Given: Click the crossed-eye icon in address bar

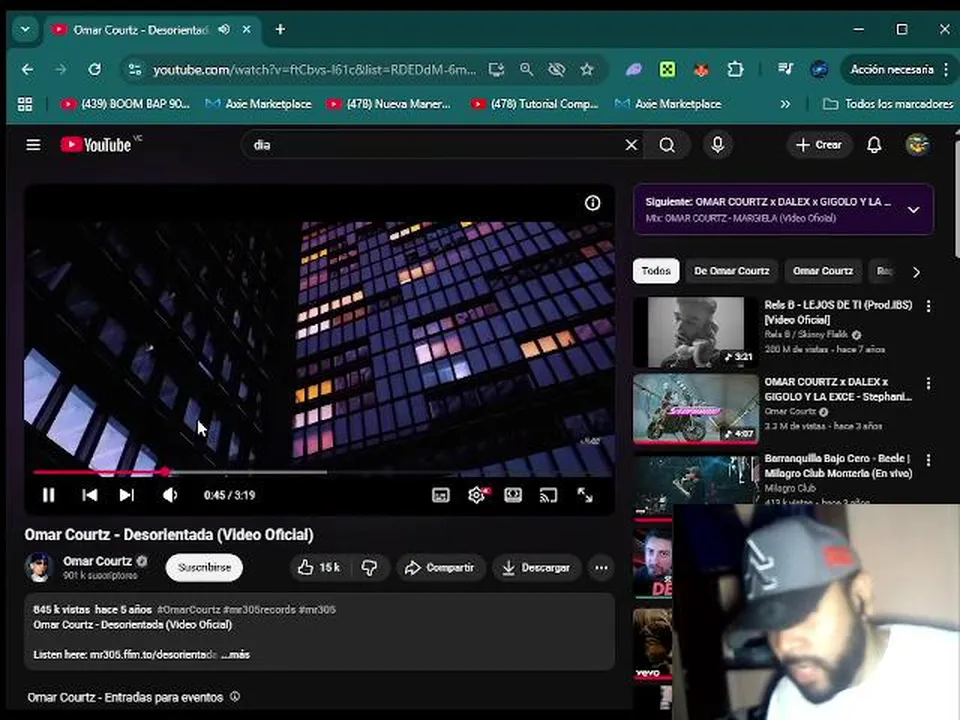Looking at the screenshot, I should tap(557, 70).
